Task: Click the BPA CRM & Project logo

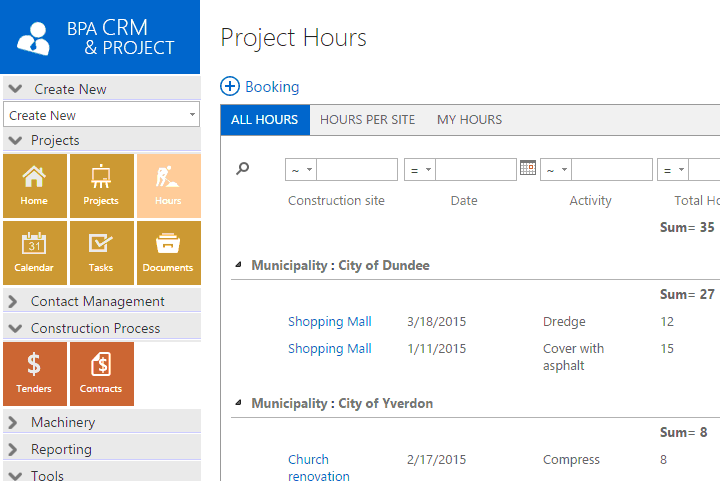Action: (100, 37)
